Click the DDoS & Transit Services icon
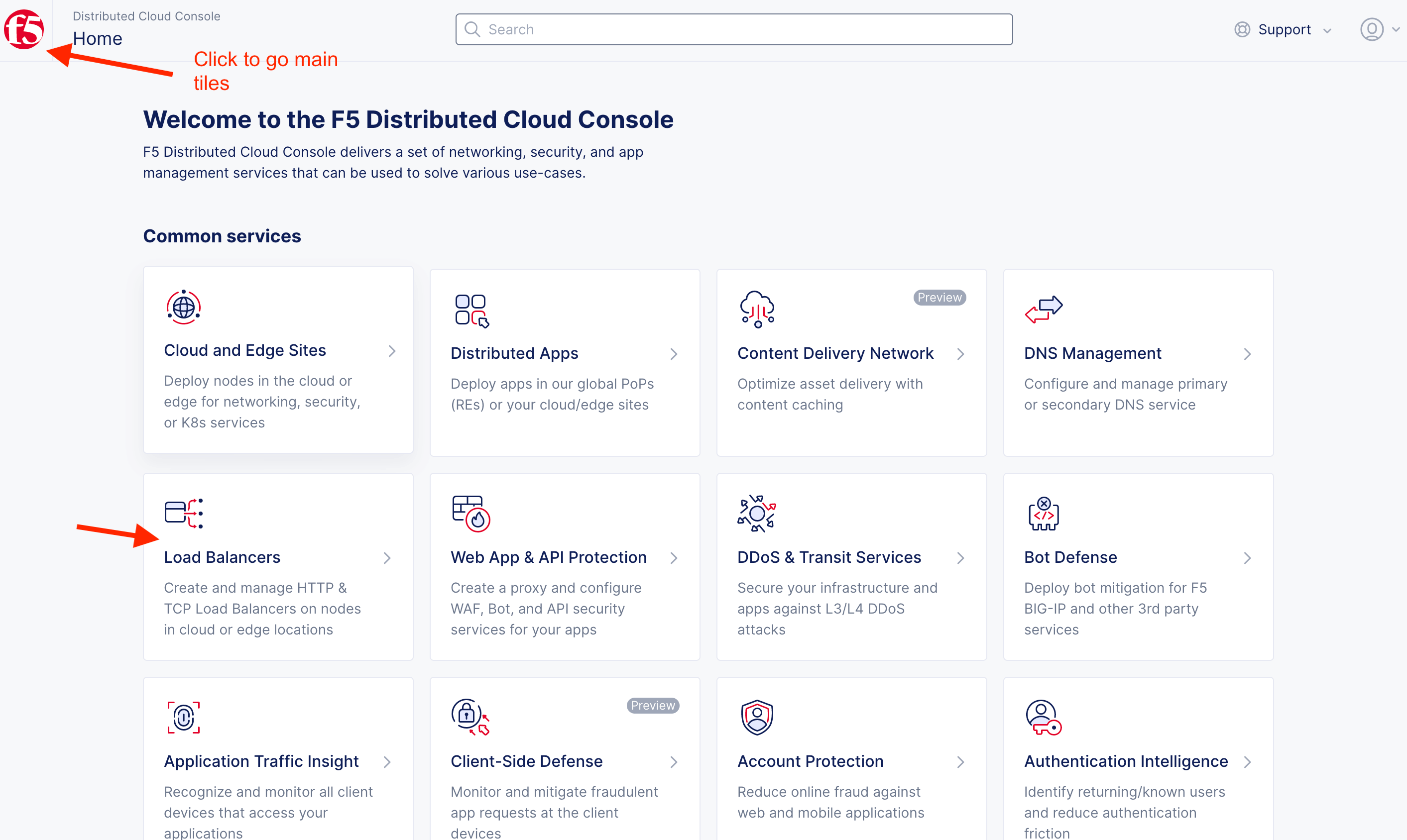1407x840 pixels. (756, 514)
